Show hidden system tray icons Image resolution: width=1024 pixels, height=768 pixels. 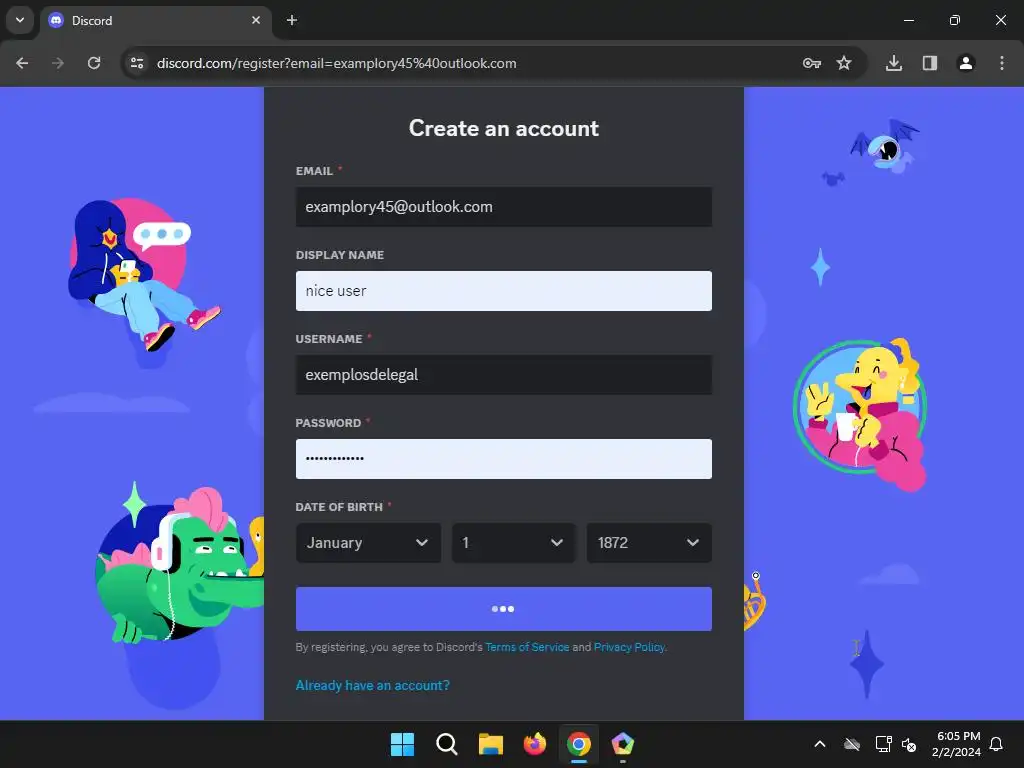click(x=820, y=744)
